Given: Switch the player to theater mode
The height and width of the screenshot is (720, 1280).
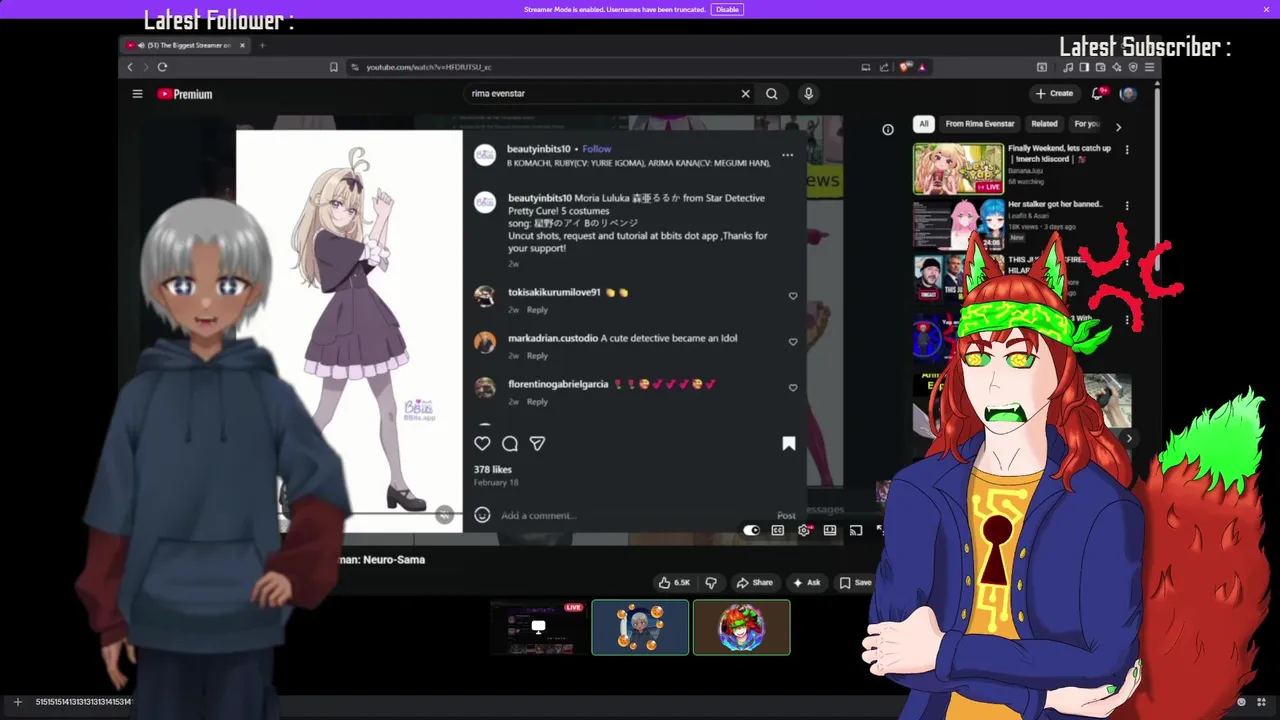Looking at the screenshot, I should click(x=830, y=530).
